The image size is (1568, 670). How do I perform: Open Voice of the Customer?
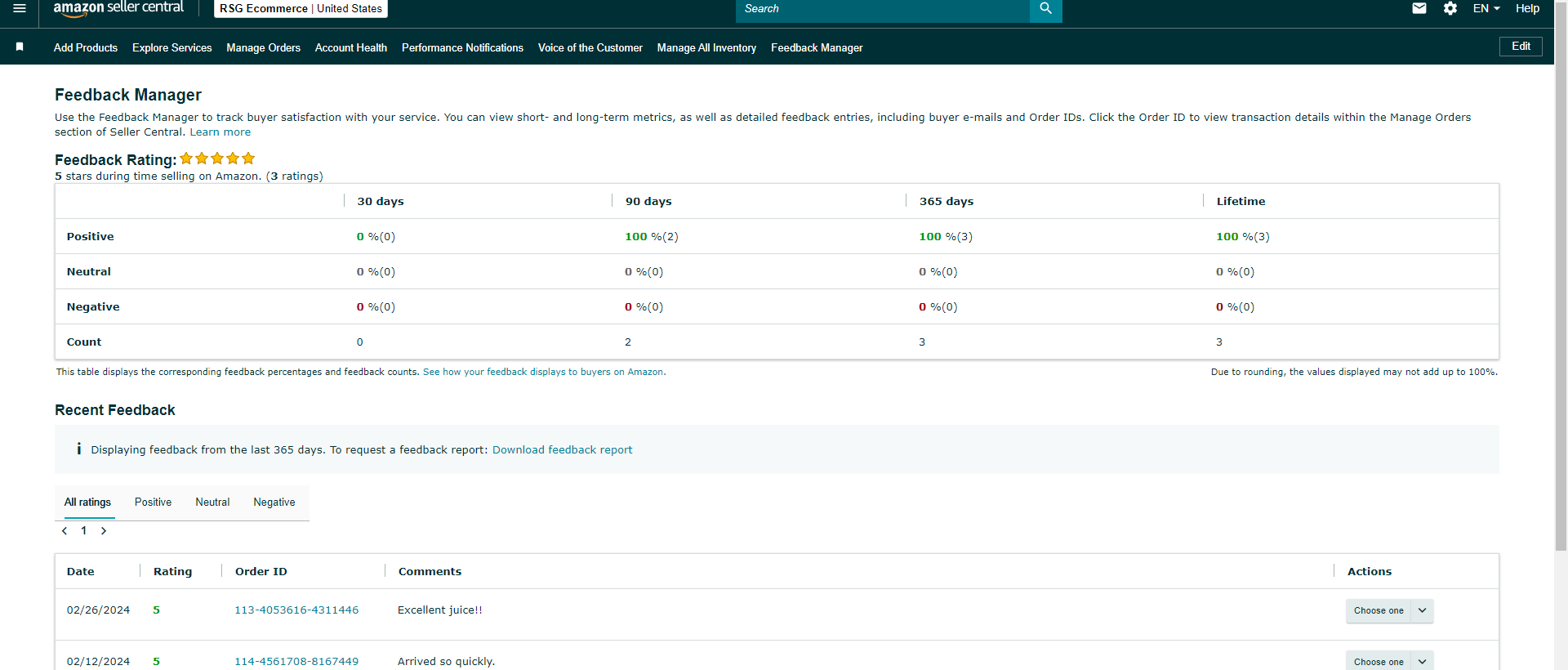pos(590,47)
